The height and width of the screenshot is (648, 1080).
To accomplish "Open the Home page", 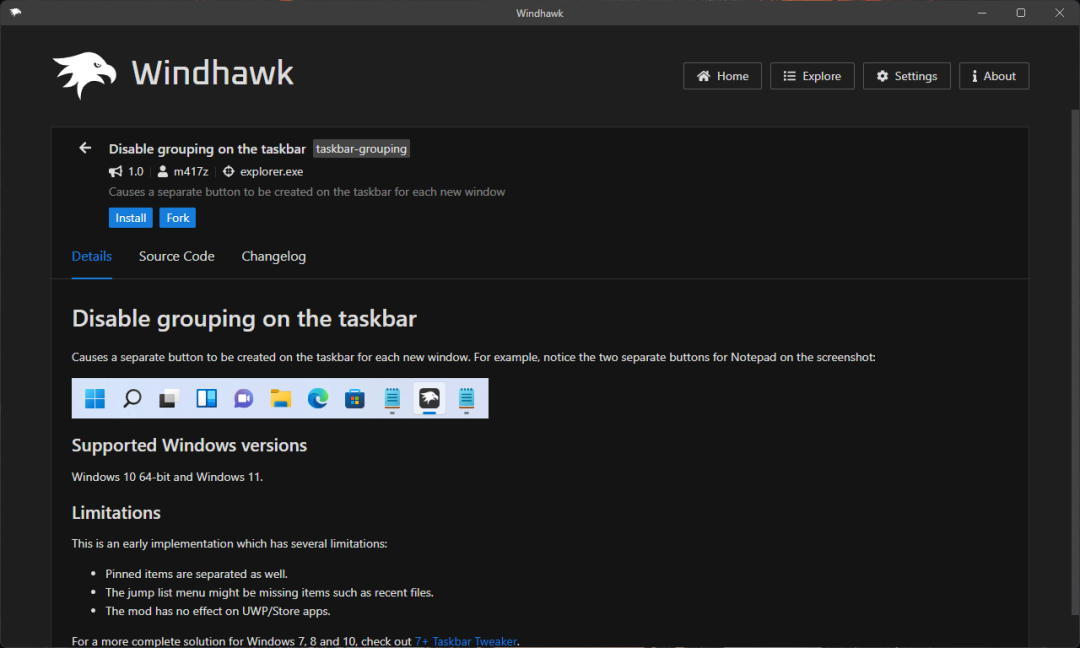I will click(722, 76).
